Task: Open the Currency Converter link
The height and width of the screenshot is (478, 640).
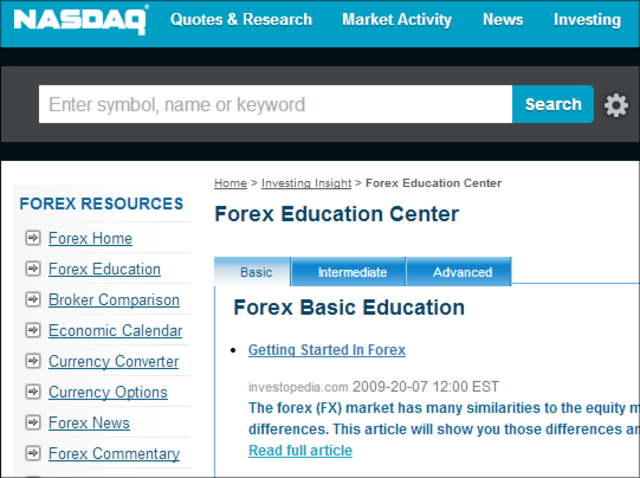Action: tap(113, 362)
